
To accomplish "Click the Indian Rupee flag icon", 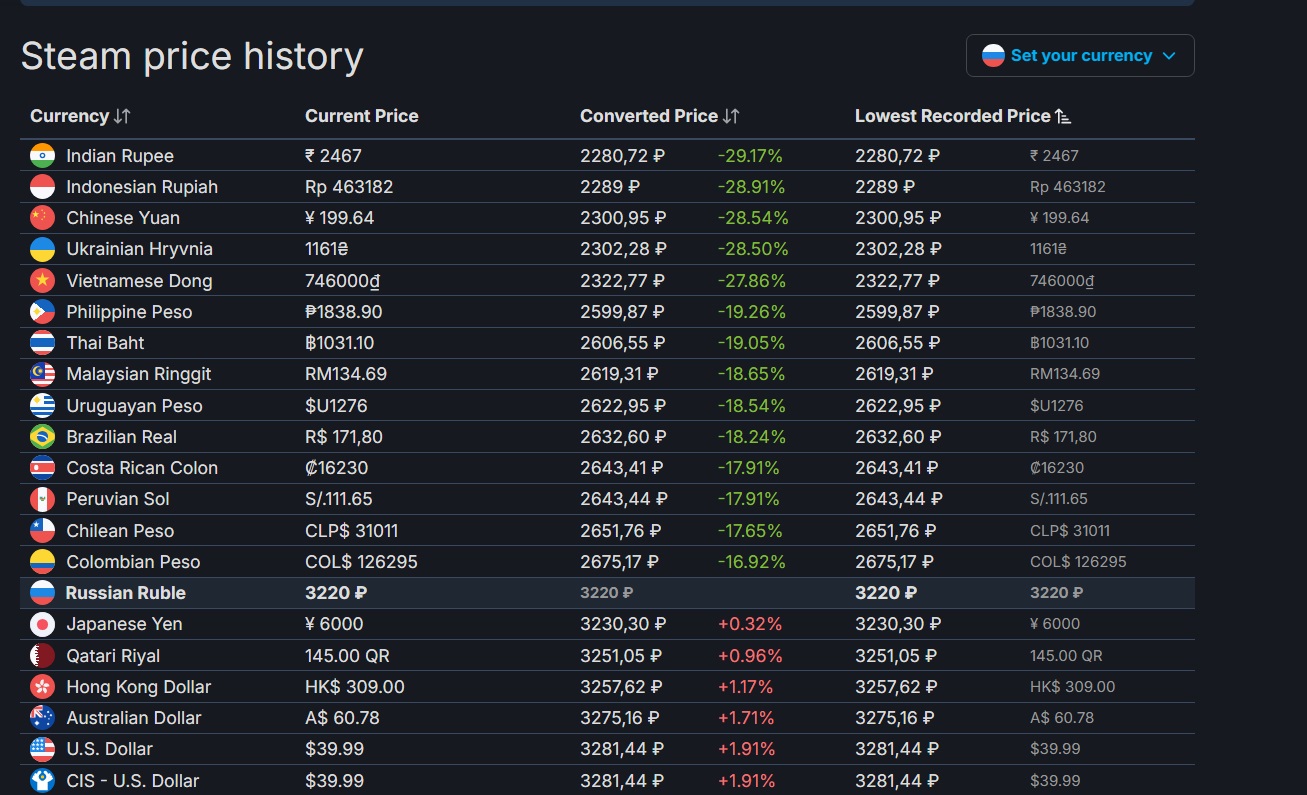I will click(x=42, y=156).
